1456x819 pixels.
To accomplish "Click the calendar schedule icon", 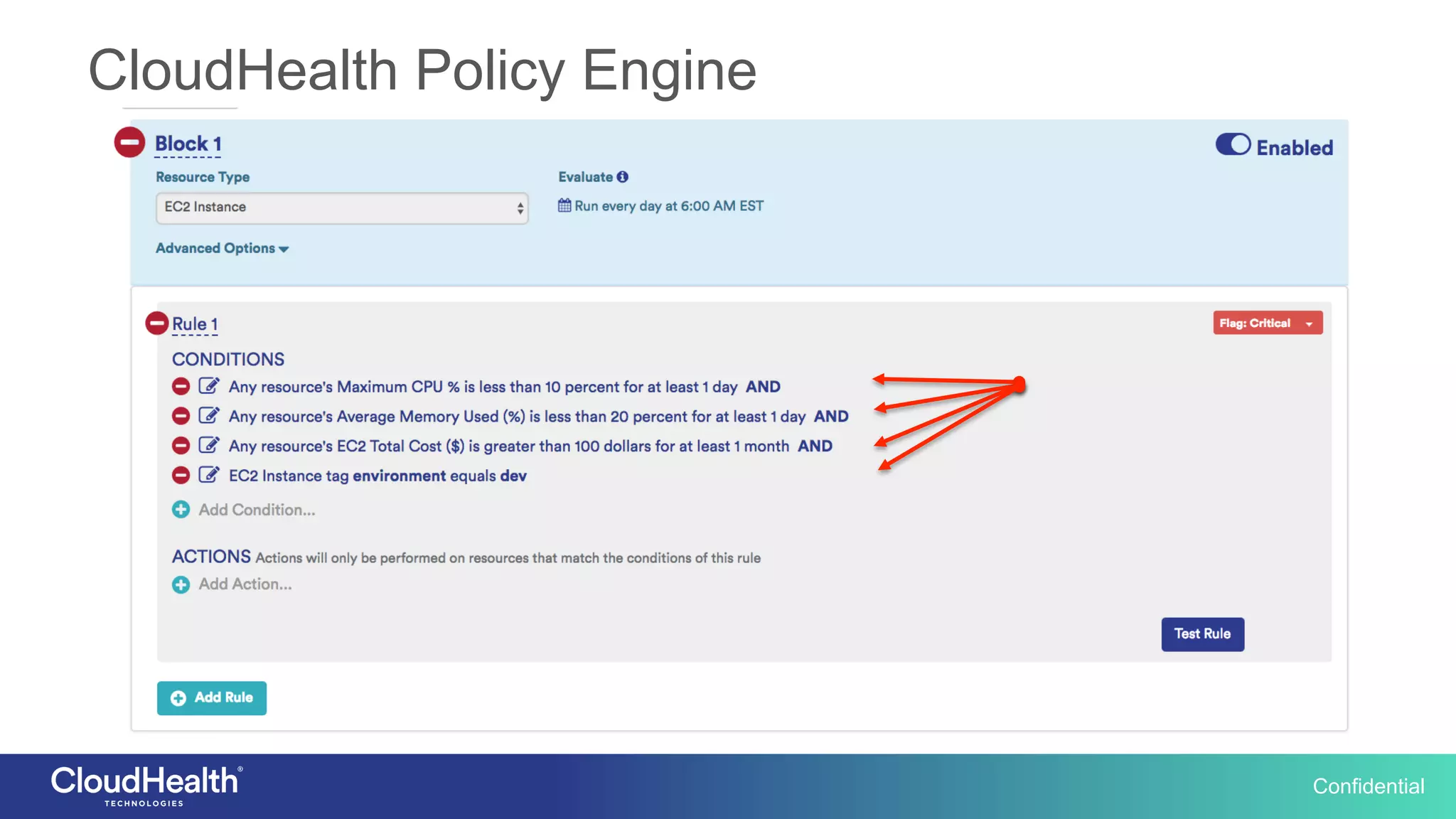I will coord(564,205).
